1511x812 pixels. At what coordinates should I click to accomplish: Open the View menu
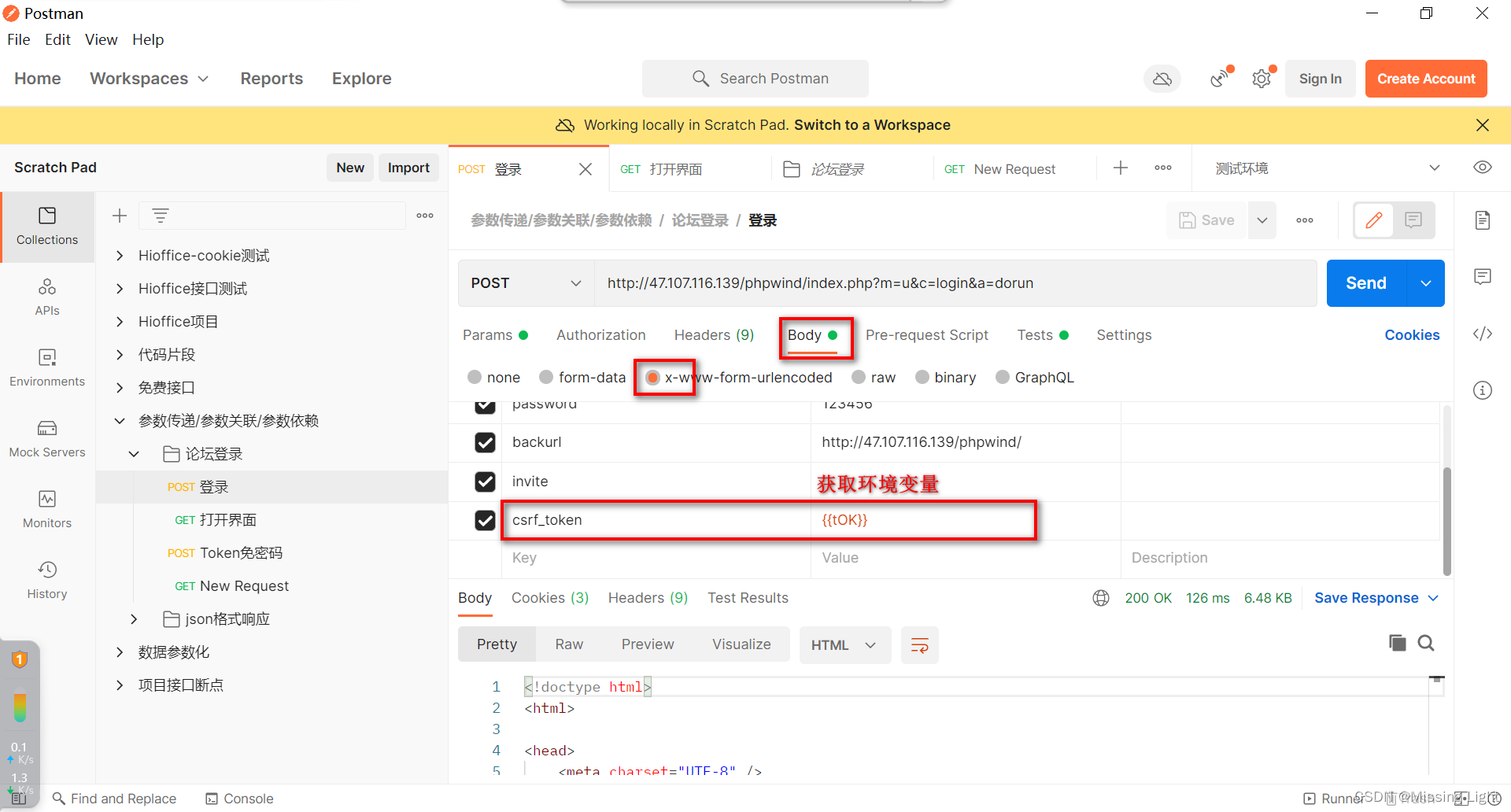pyautogui.click(x=101, y=39)
